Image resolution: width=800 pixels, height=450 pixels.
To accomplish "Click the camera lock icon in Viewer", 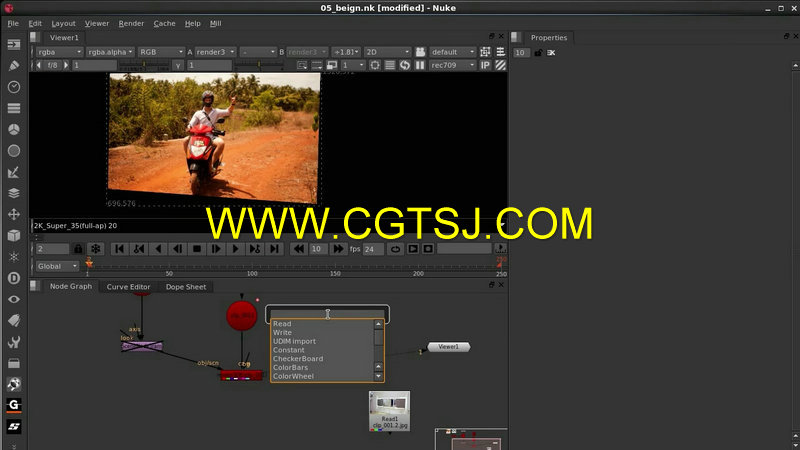I will (x=420, y=52).
